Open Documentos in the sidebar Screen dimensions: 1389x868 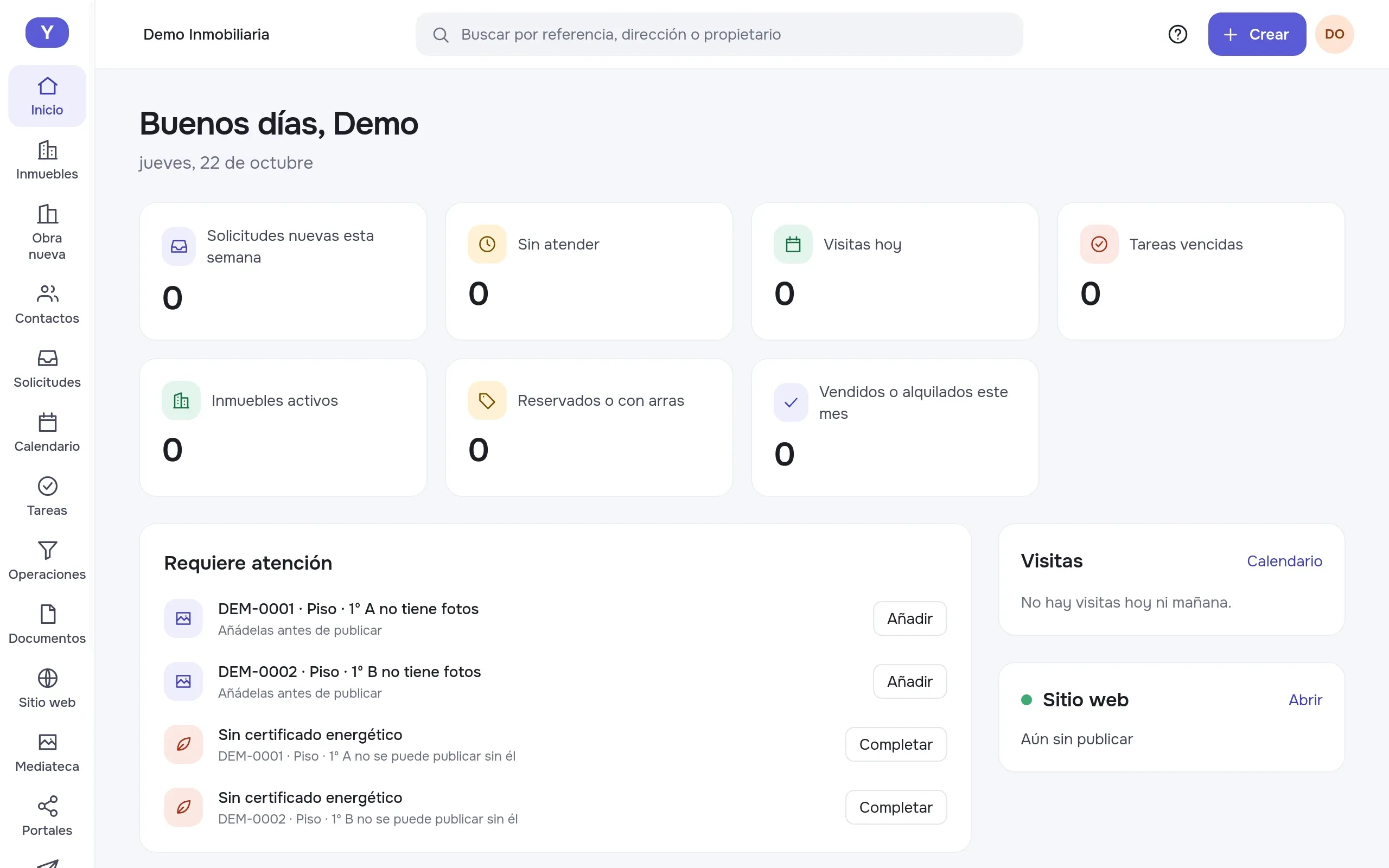point(47,624)
